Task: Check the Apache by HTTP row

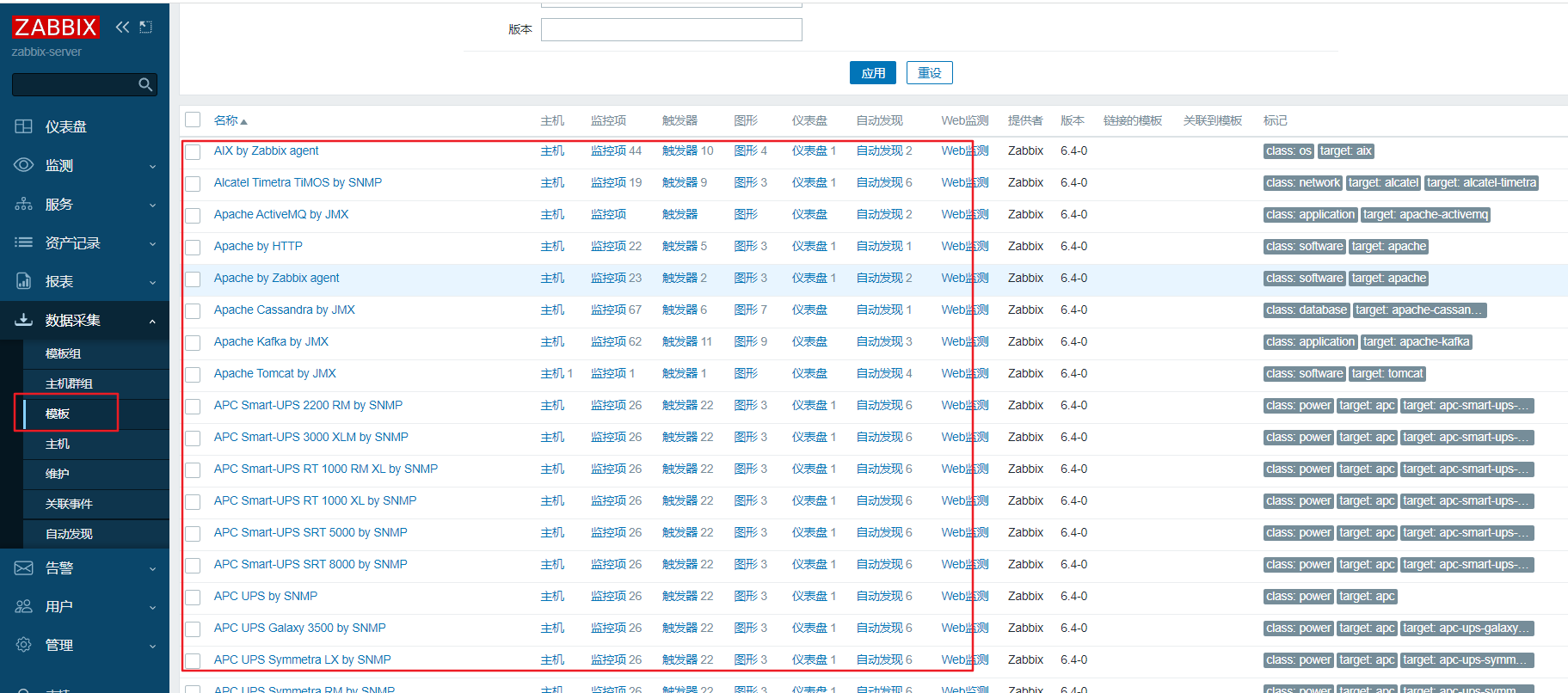Action: tap(193, 247)
